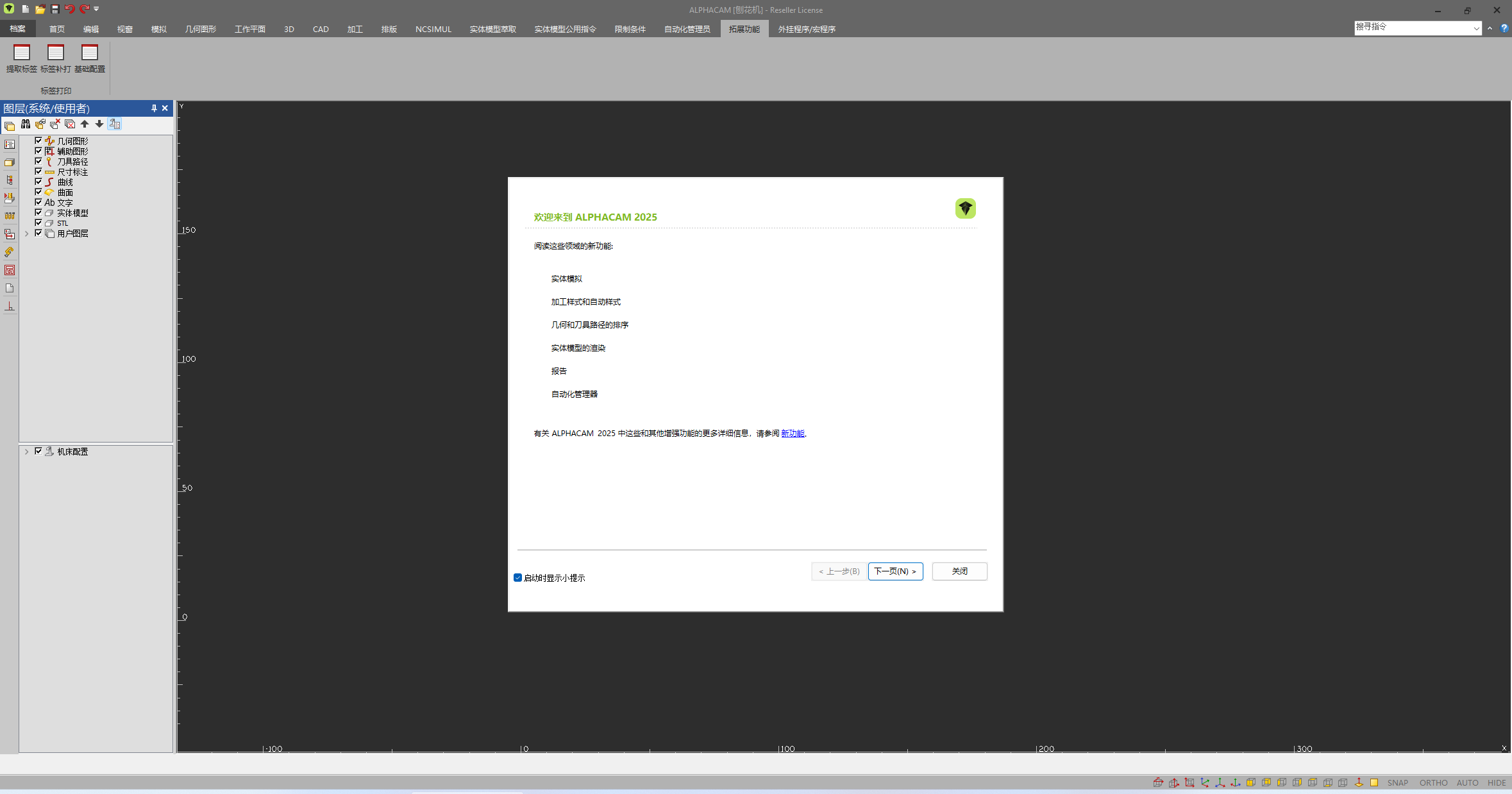Open the 搜寻指令 dropdown arrow

pyautogui.click(x=1476, y=28)
